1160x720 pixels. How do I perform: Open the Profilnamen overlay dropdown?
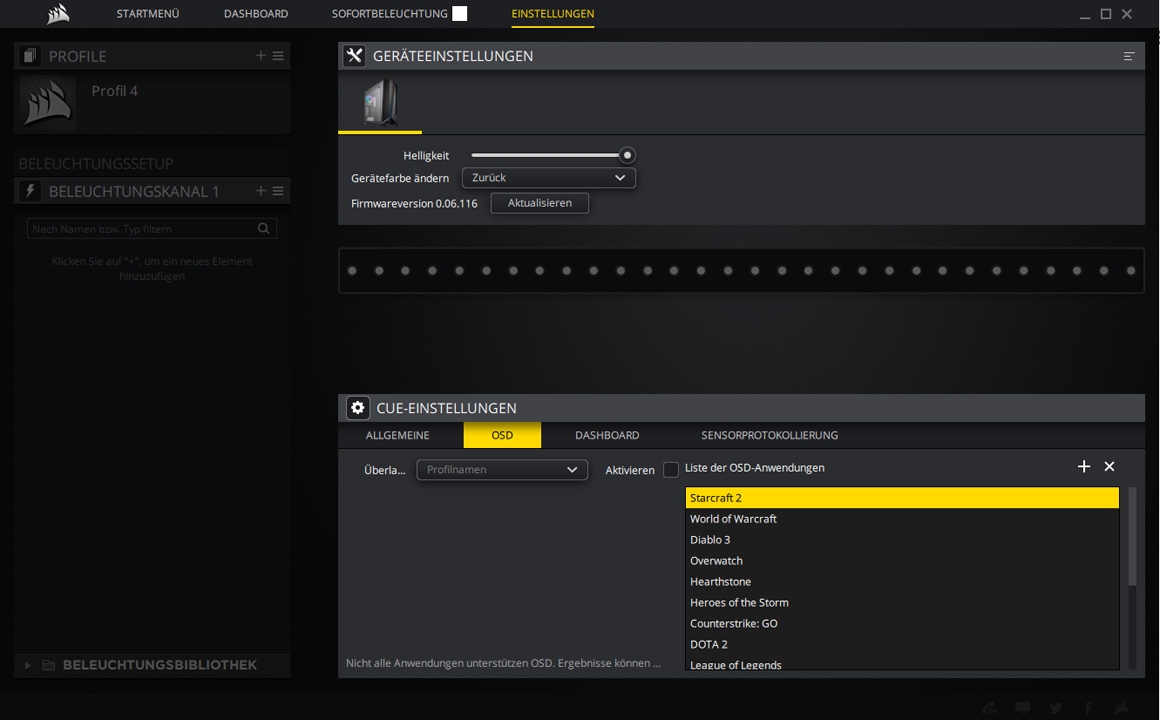point(502,470)
